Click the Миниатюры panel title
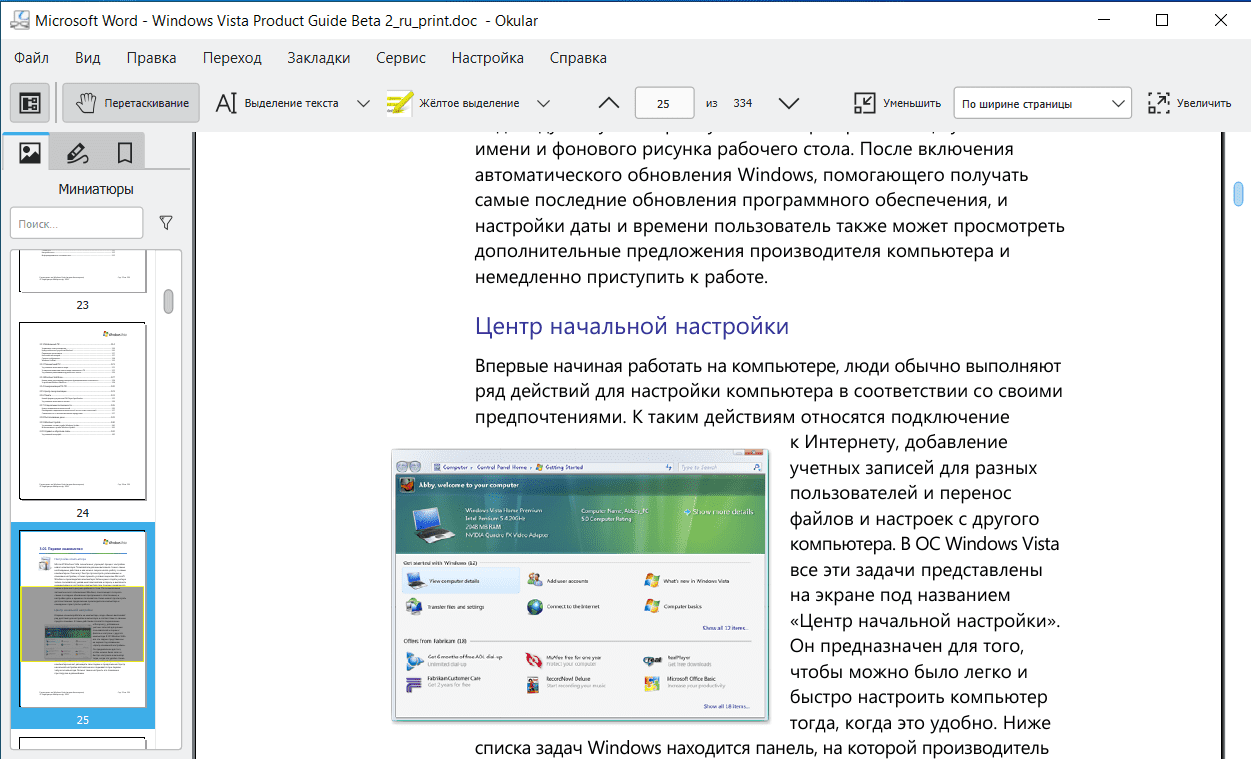This screenshot has width=1251, height=759. [96, 189]
